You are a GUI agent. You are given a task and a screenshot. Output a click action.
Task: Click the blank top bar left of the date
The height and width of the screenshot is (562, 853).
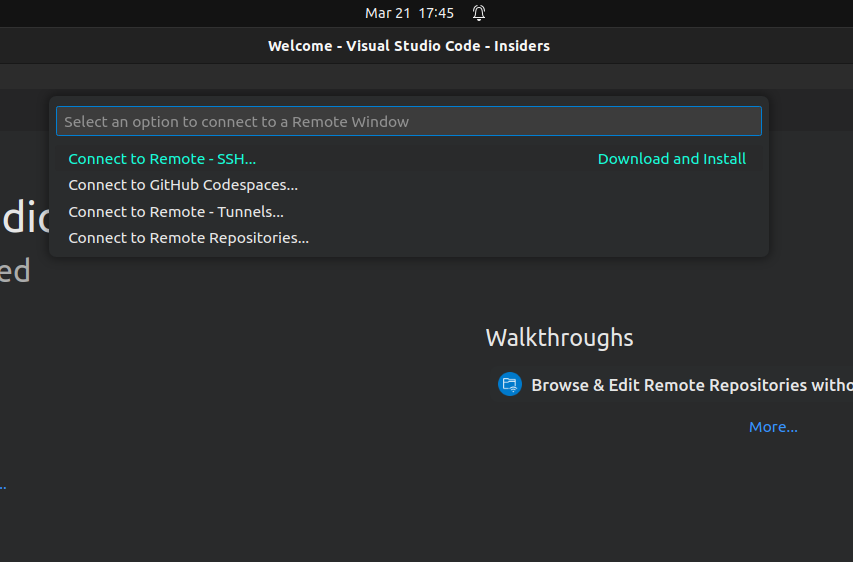click(180, 13)
